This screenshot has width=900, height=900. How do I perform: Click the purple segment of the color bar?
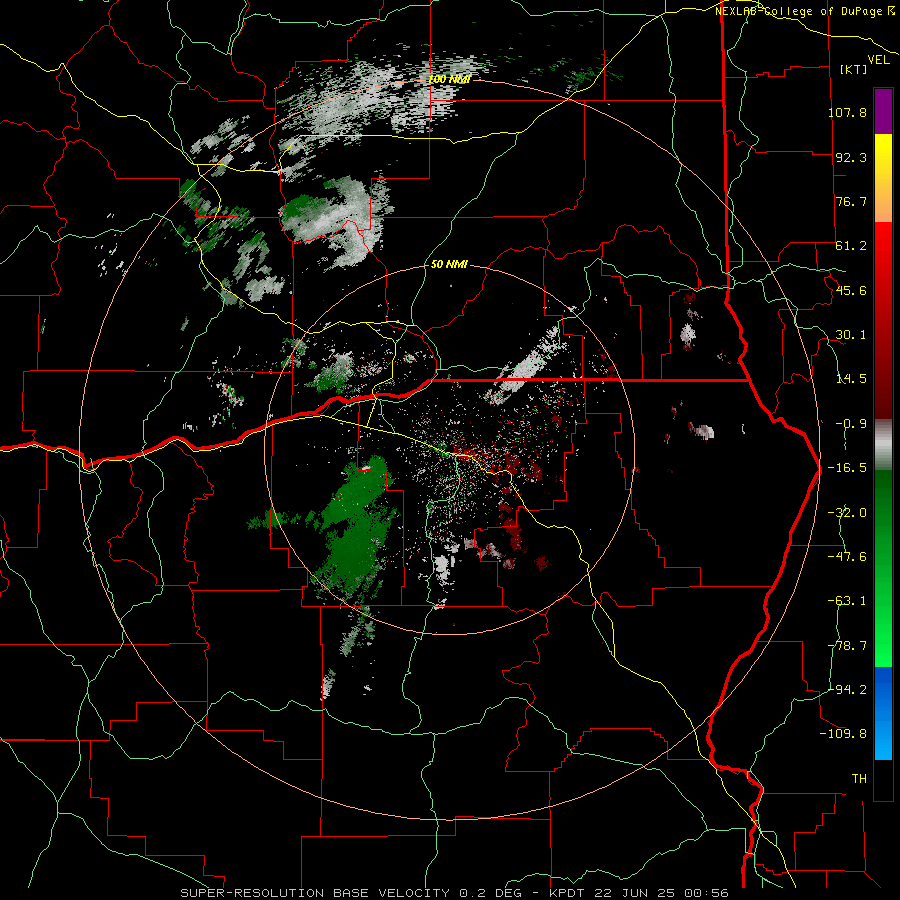pos(883,111)
